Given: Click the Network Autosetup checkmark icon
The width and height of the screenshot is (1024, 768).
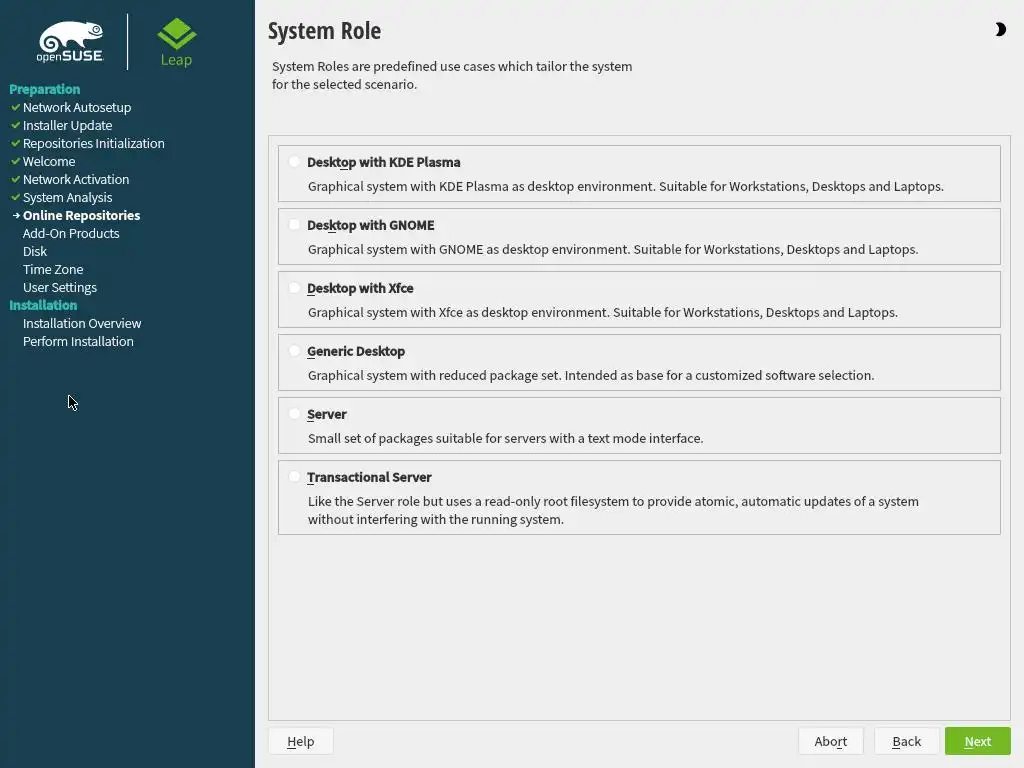Looking at the screenshot, I should (x=15, y=107).
